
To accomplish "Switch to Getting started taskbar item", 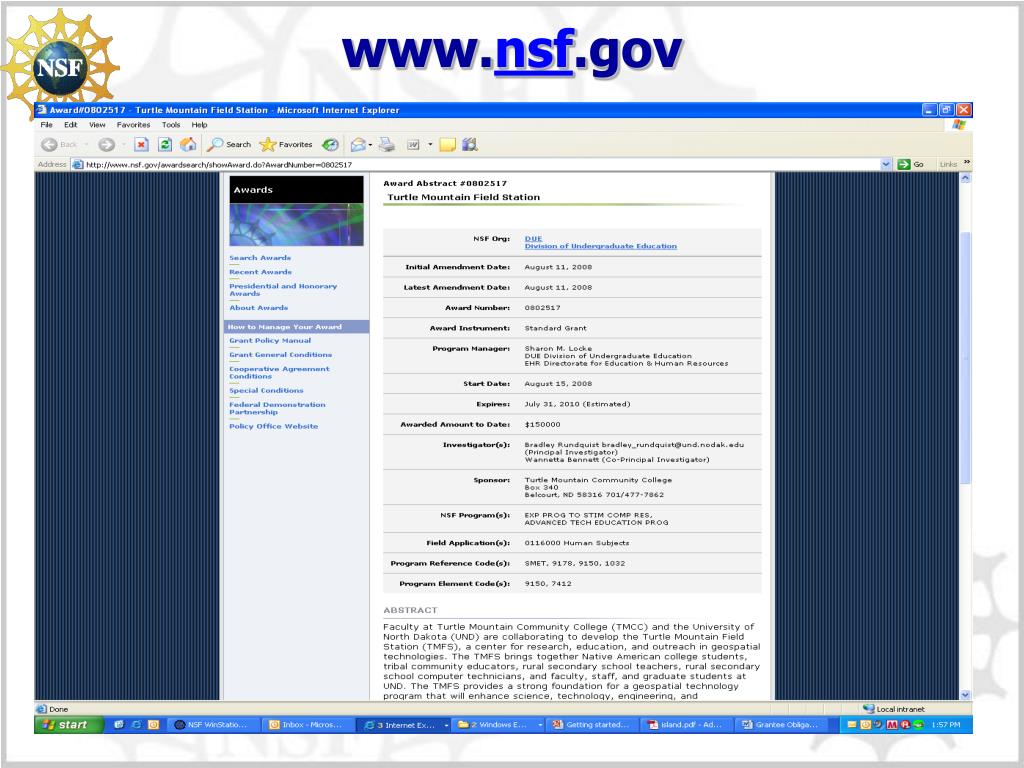I will tap(592, 724).
